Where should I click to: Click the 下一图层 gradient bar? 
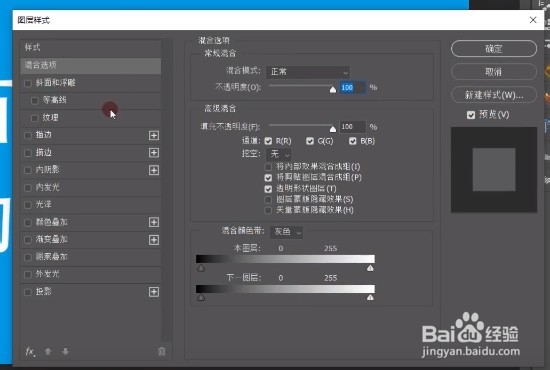pyautogui.click(x=285, y=289)
